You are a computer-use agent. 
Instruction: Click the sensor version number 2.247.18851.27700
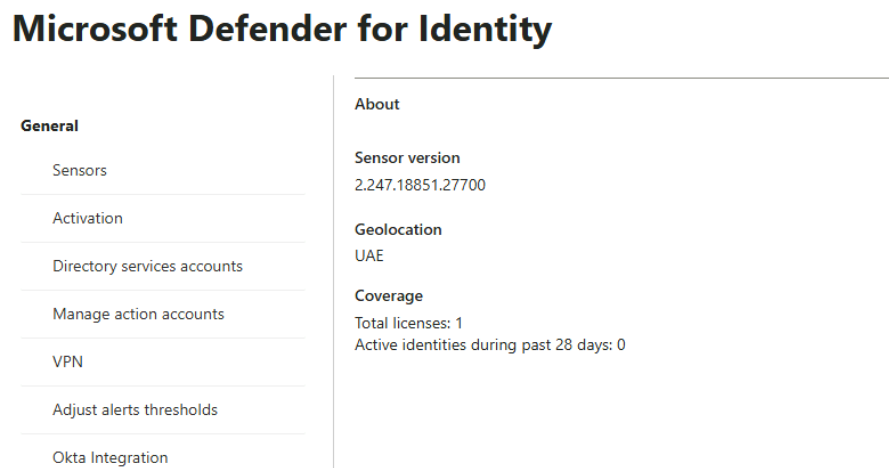point(420,184)
